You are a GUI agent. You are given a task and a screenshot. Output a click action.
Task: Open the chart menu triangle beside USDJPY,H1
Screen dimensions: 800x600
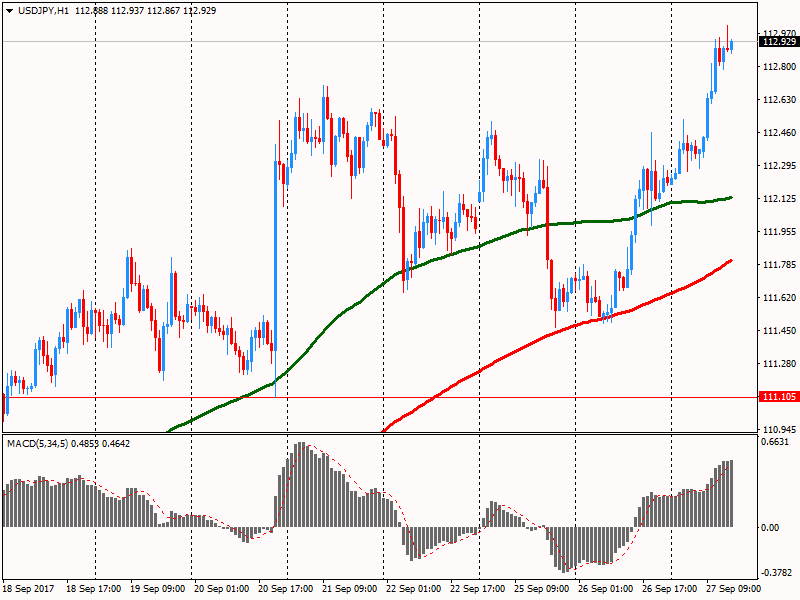[x=9, y=11]
